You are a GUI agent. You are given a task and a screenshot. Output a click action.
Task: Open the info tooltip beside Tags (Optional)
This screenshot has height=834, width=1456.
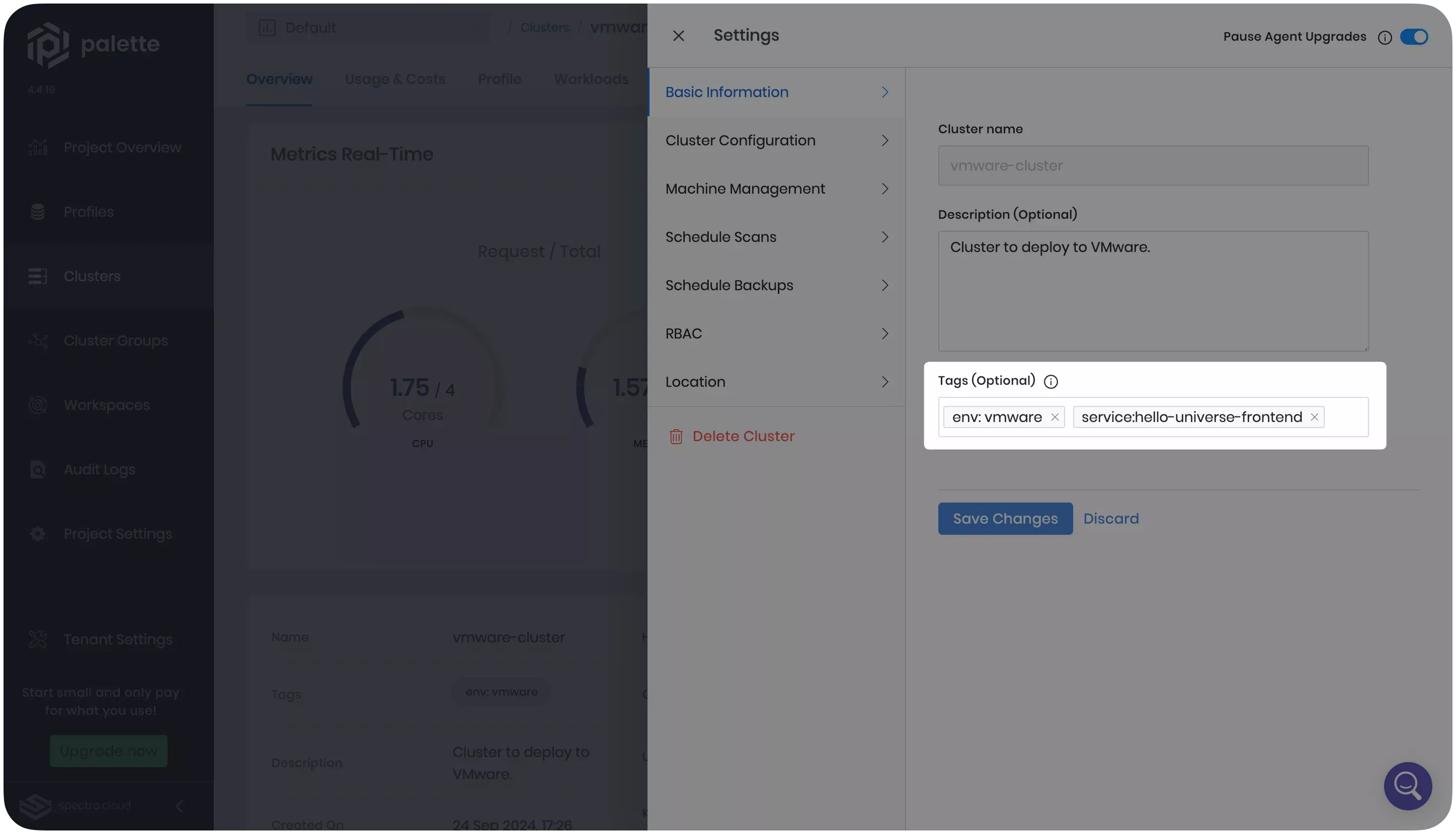coord(1051,381)
